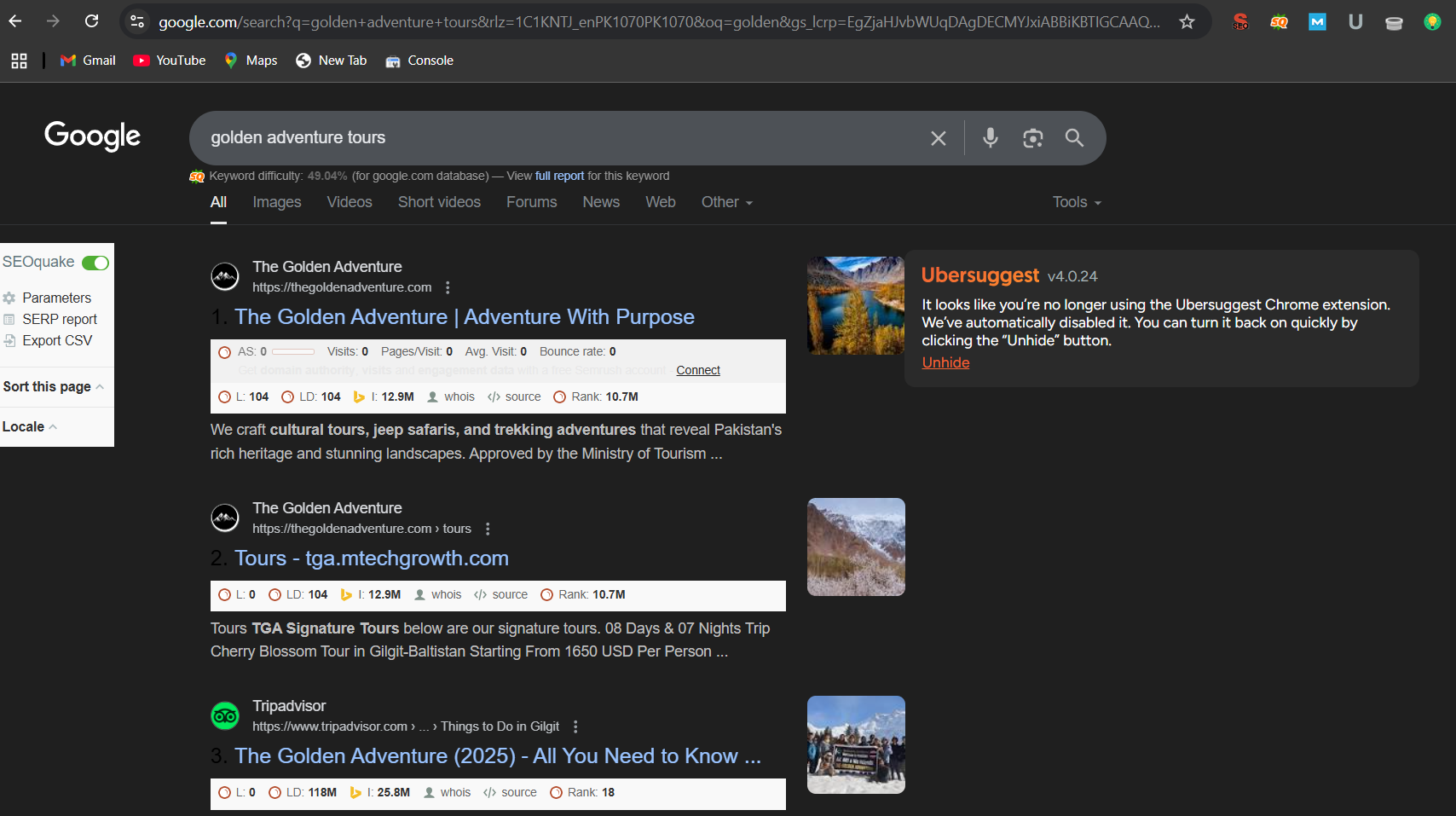
Task: Switch to the Images tab
Action: tap(277, 202)
